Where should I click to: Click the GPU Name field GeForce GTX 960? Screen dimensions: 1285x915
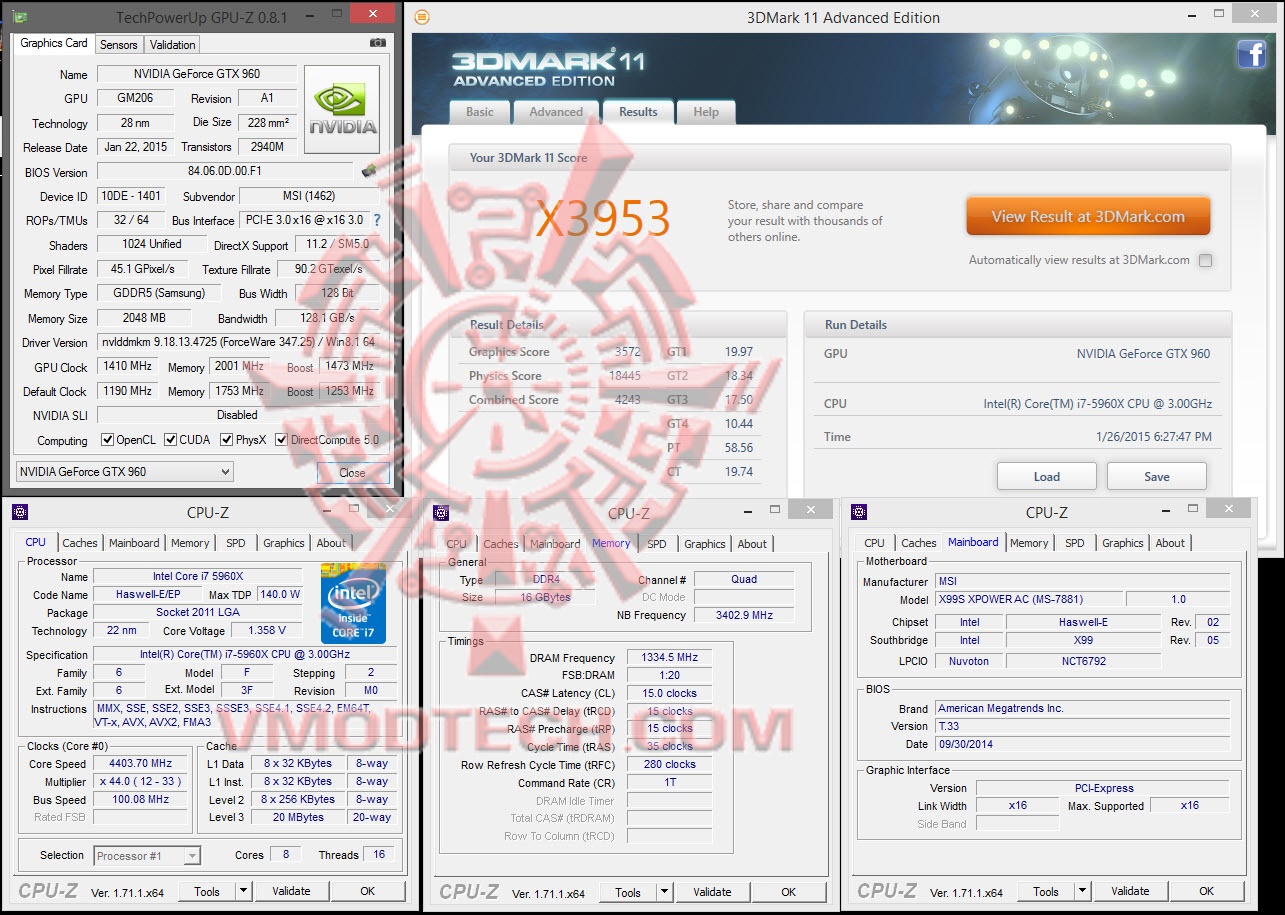click(x=196, y=74)
